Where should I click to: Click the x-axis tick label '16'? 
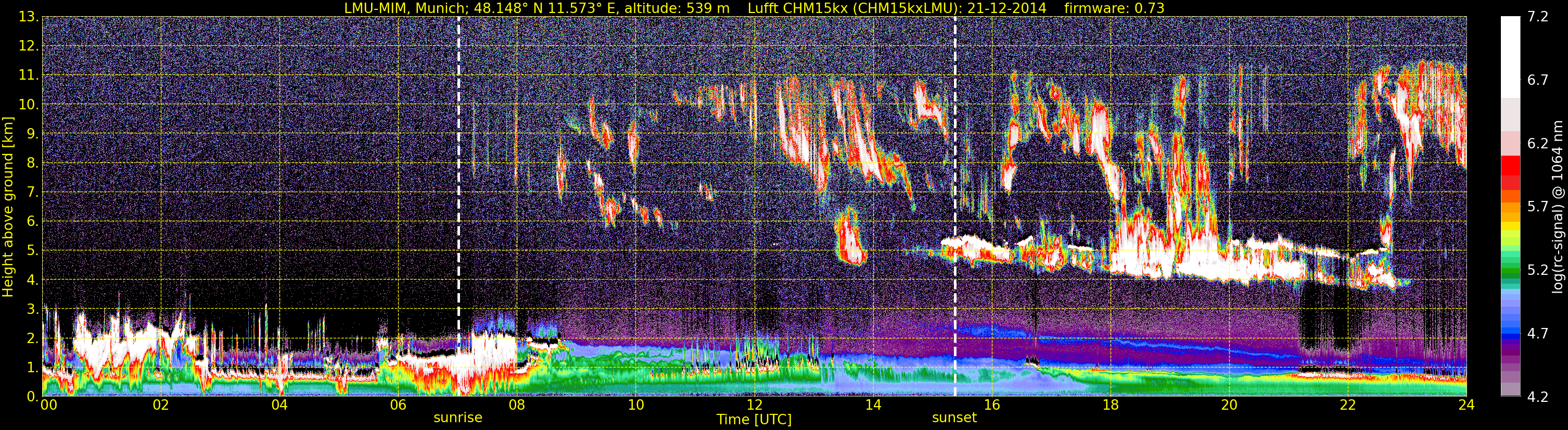click(991, 406)
